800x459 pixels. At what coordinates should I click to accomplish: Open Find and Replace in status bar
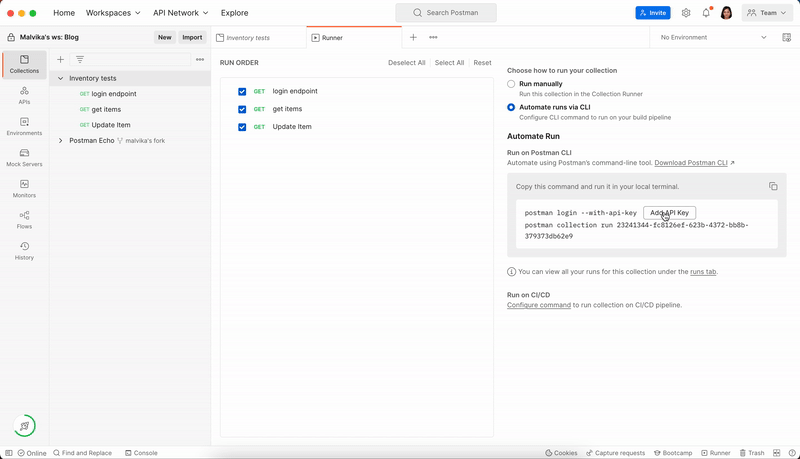[x=83, y=453]
